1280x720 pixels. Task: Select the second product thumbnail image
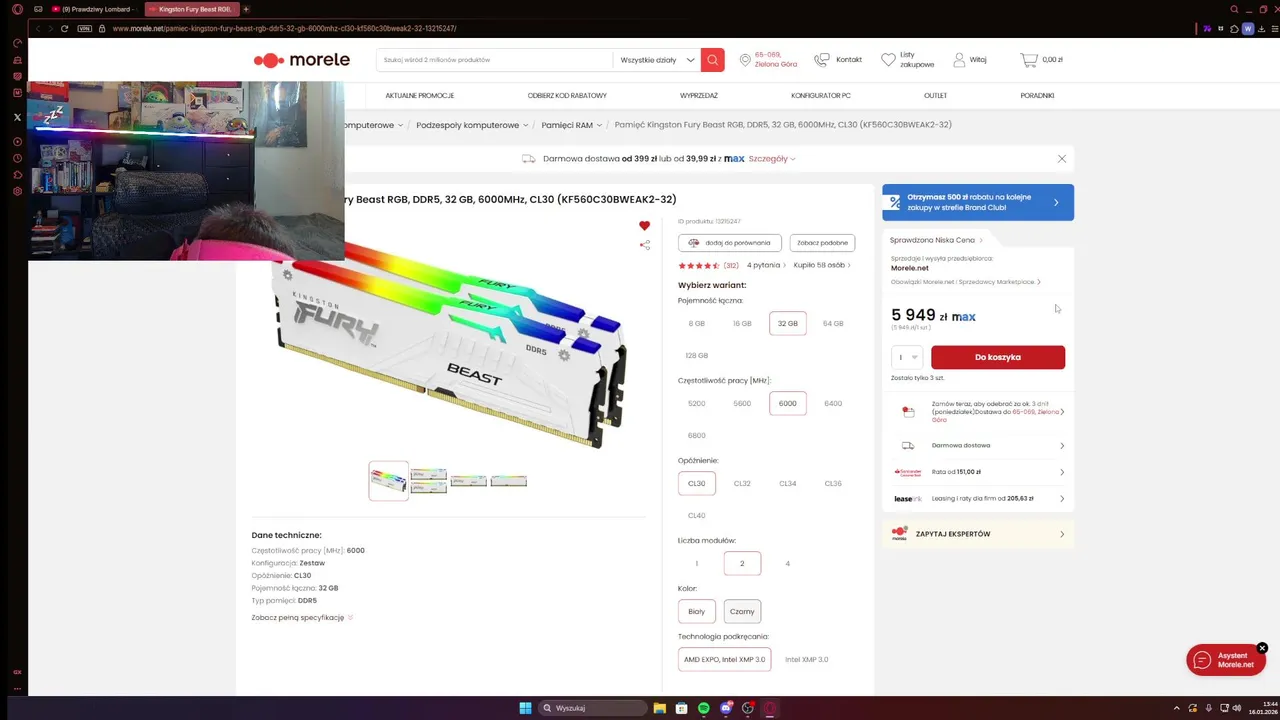coord(428,481)
